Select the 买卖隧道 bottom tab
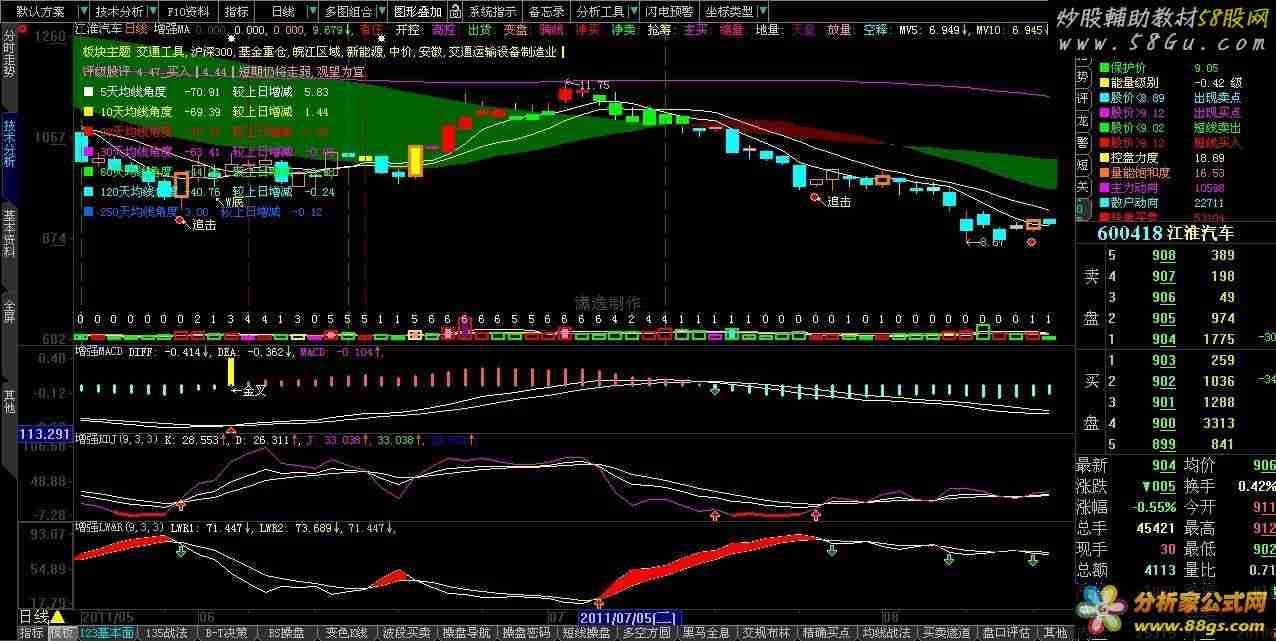 click(x=946, y=633)
